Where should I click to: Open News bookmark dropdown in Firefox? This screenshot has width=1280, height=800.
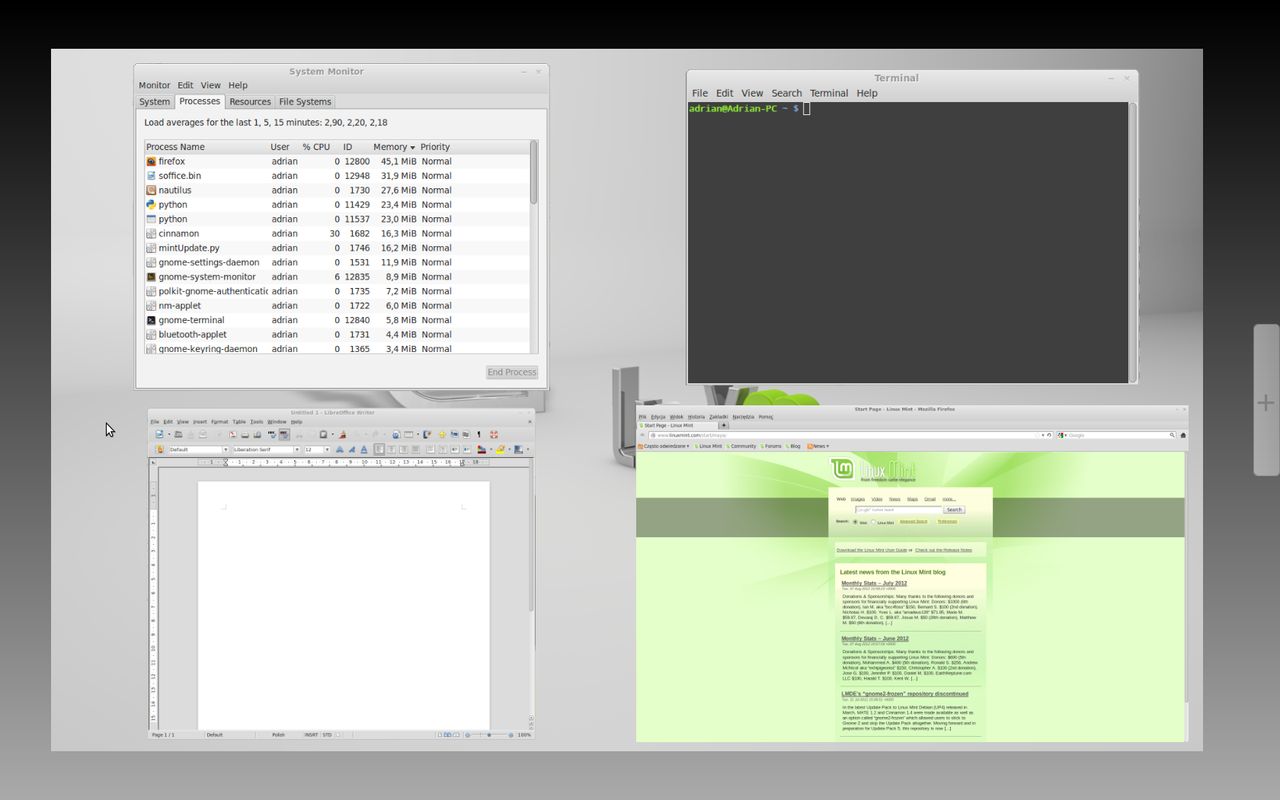(818, 446)
